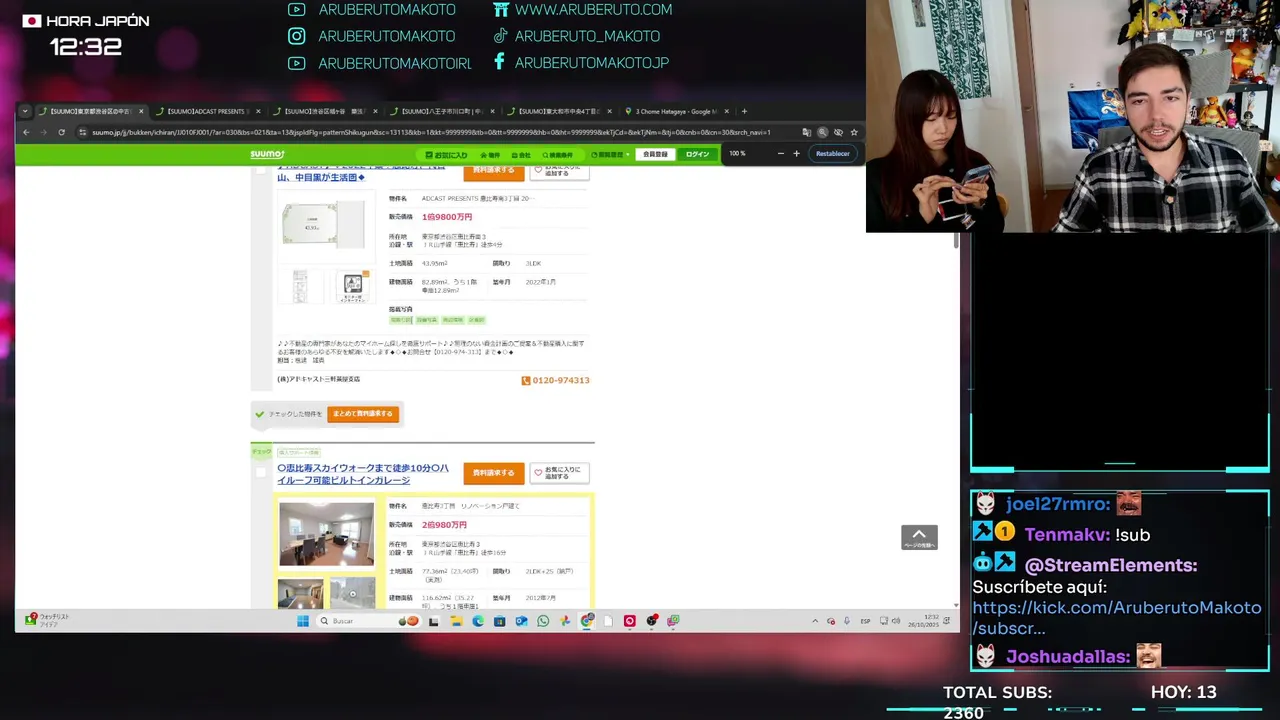Add the 1億9800万円 listing to favorites
1280x720 pixels.
tap(559, 171)
